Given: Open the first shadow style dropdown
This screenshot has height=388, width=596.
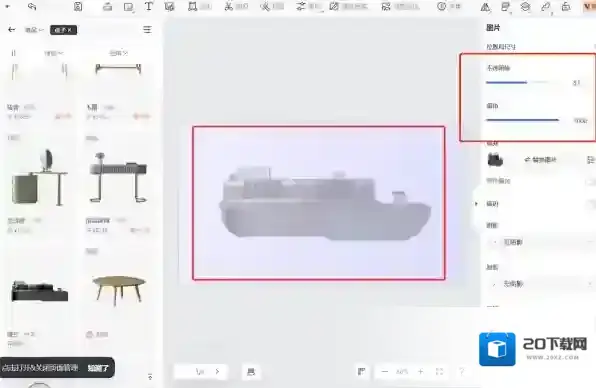Looking at the screenshot, I should click(x=540, y=242).
